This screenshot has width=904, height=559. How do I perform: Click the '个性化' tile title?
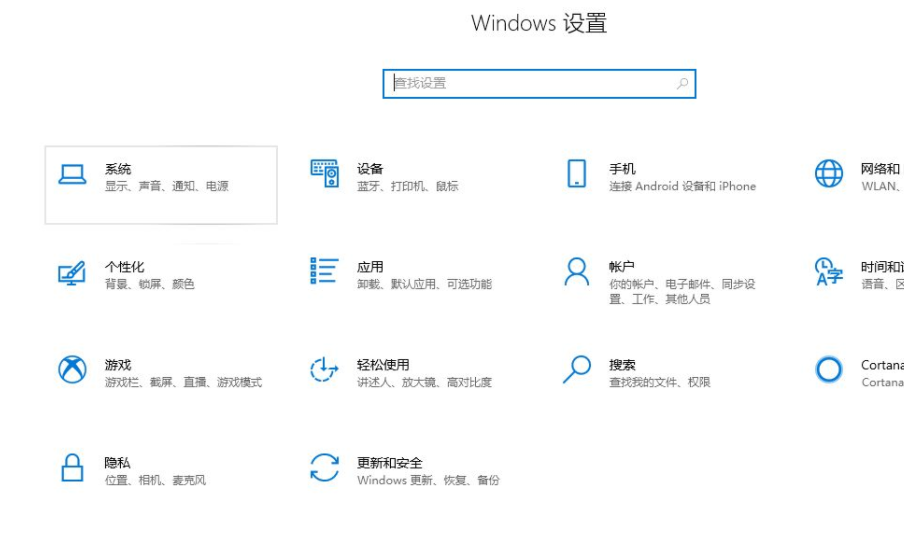click(125, 267)
